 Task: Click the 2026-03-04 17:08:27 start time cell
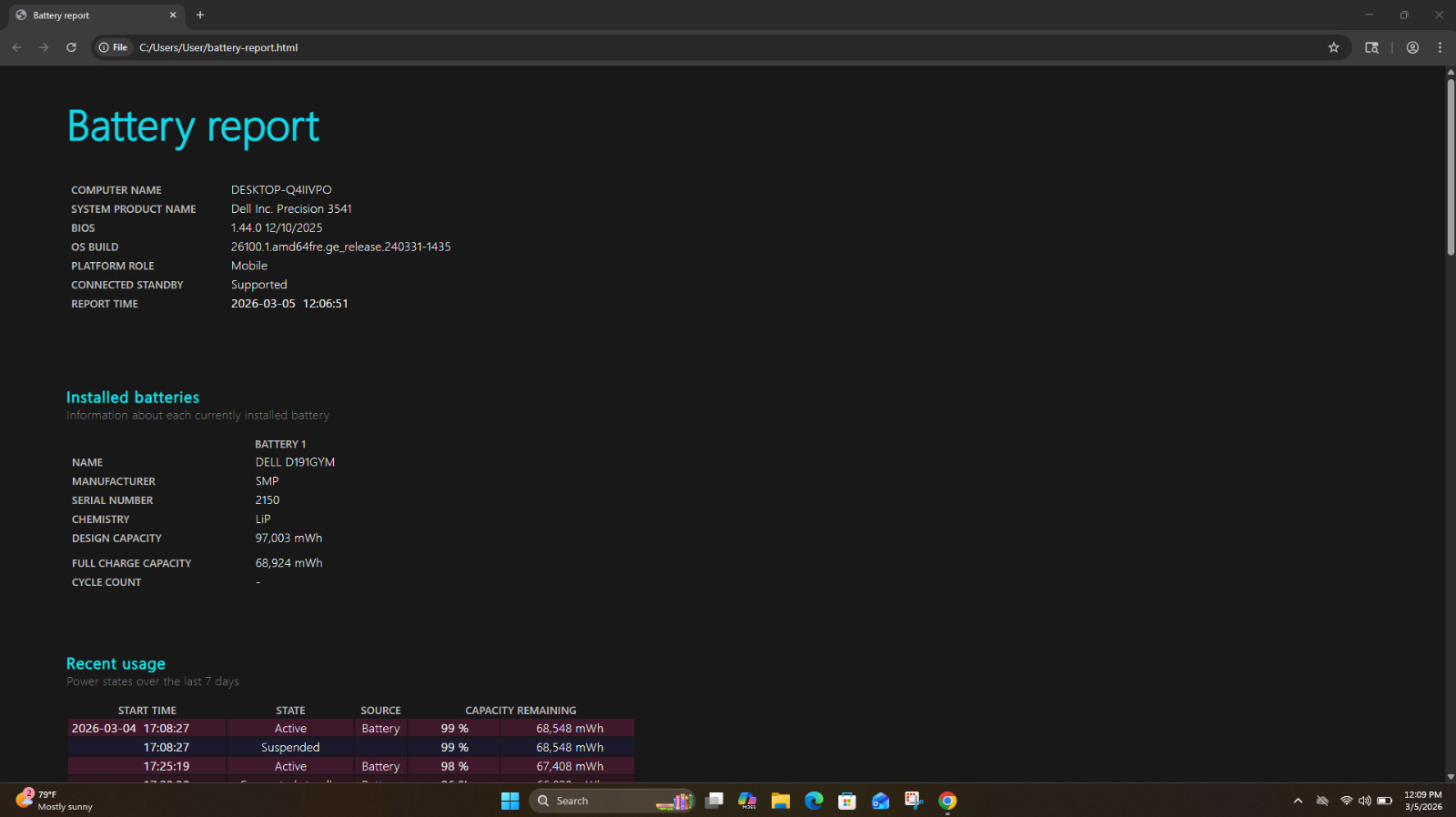(x=147, y=729)
